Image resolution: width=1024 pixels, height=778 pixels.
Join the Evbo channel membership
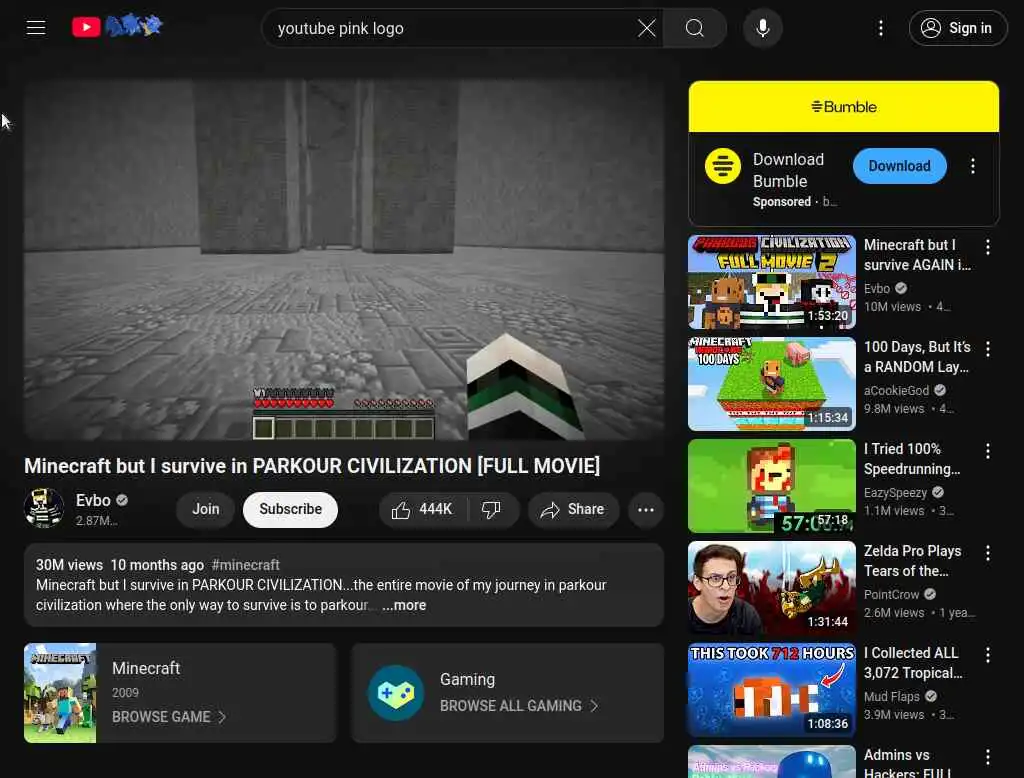click(206, 509)
